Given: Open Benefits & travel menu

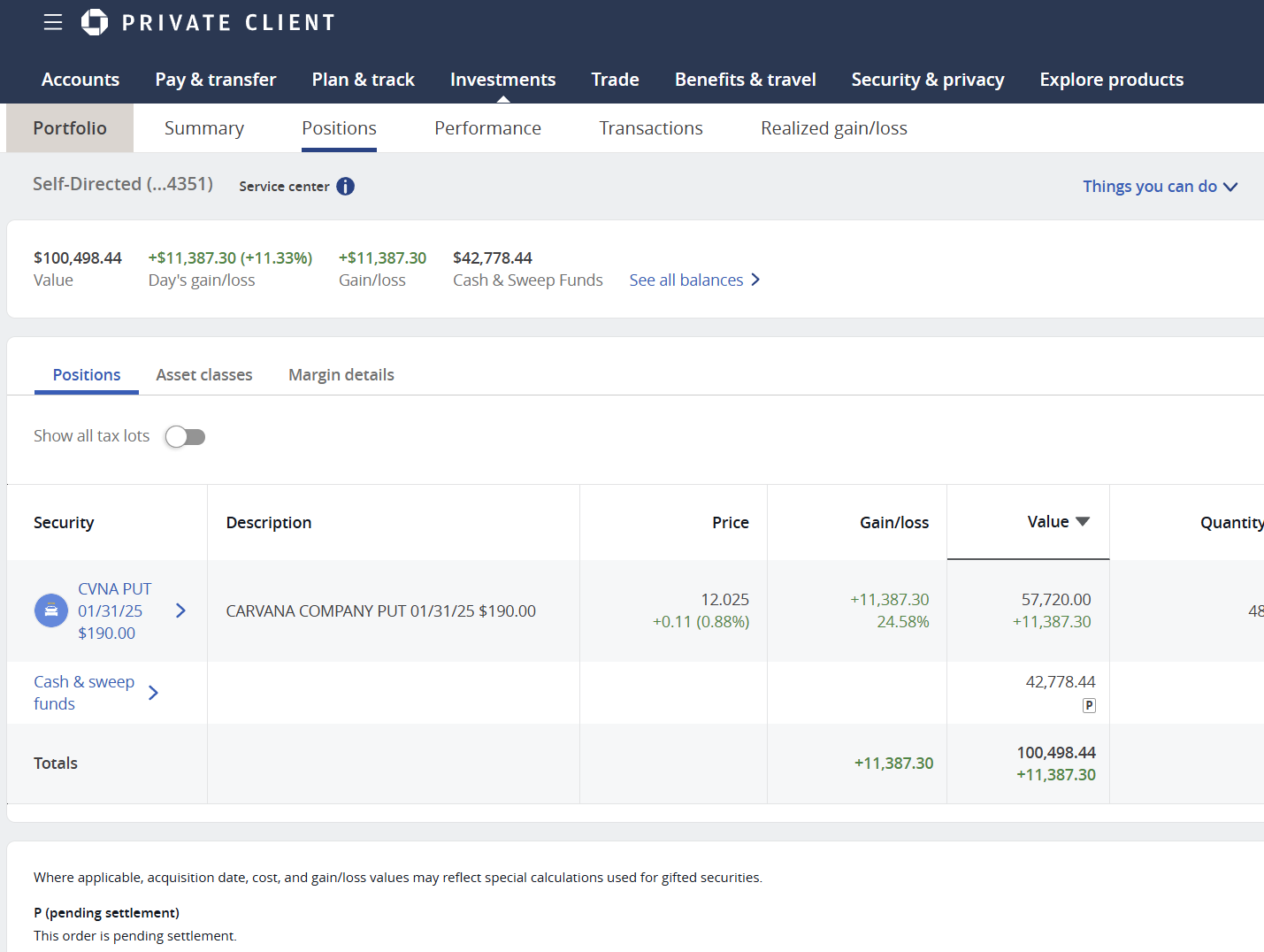Looking at the screenshot, I should point(746,80).
